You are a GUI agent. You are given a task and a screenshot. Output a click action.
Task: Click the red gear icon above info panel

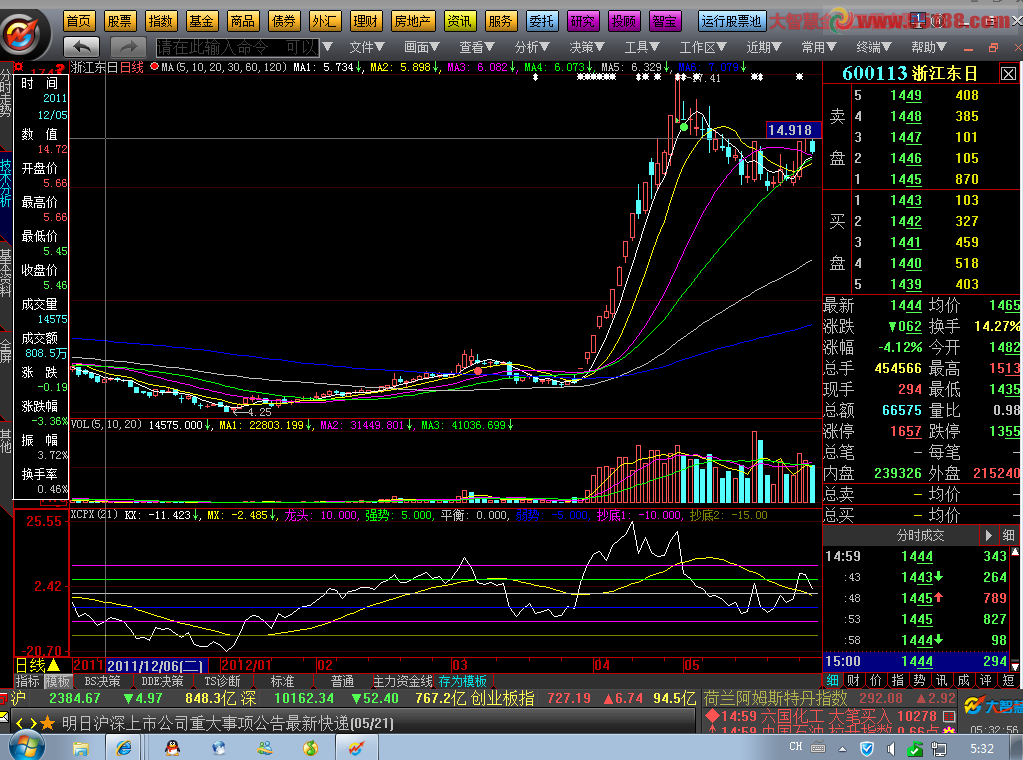pyautogui.click(x=20, y=67)
